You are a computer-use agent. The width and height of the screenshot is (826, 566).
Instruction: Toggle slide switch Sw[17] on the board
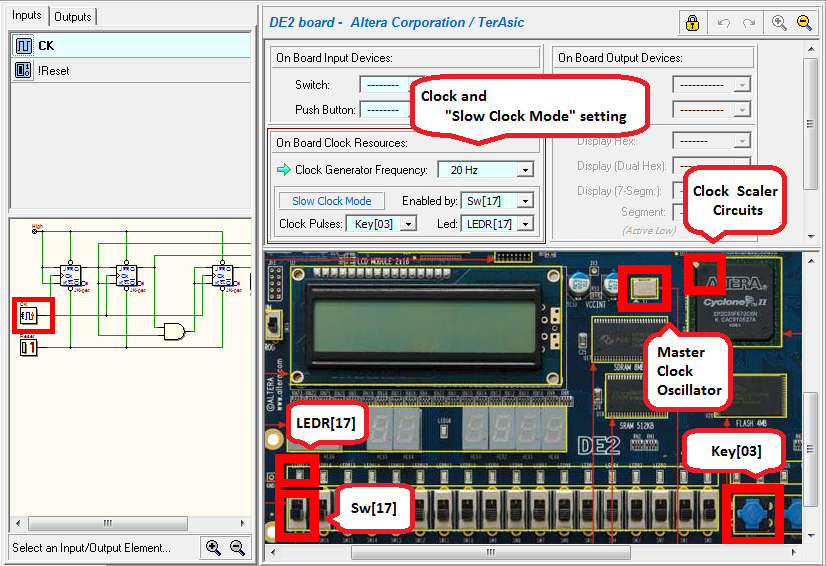pyautogui.click(x=297, y=514)
